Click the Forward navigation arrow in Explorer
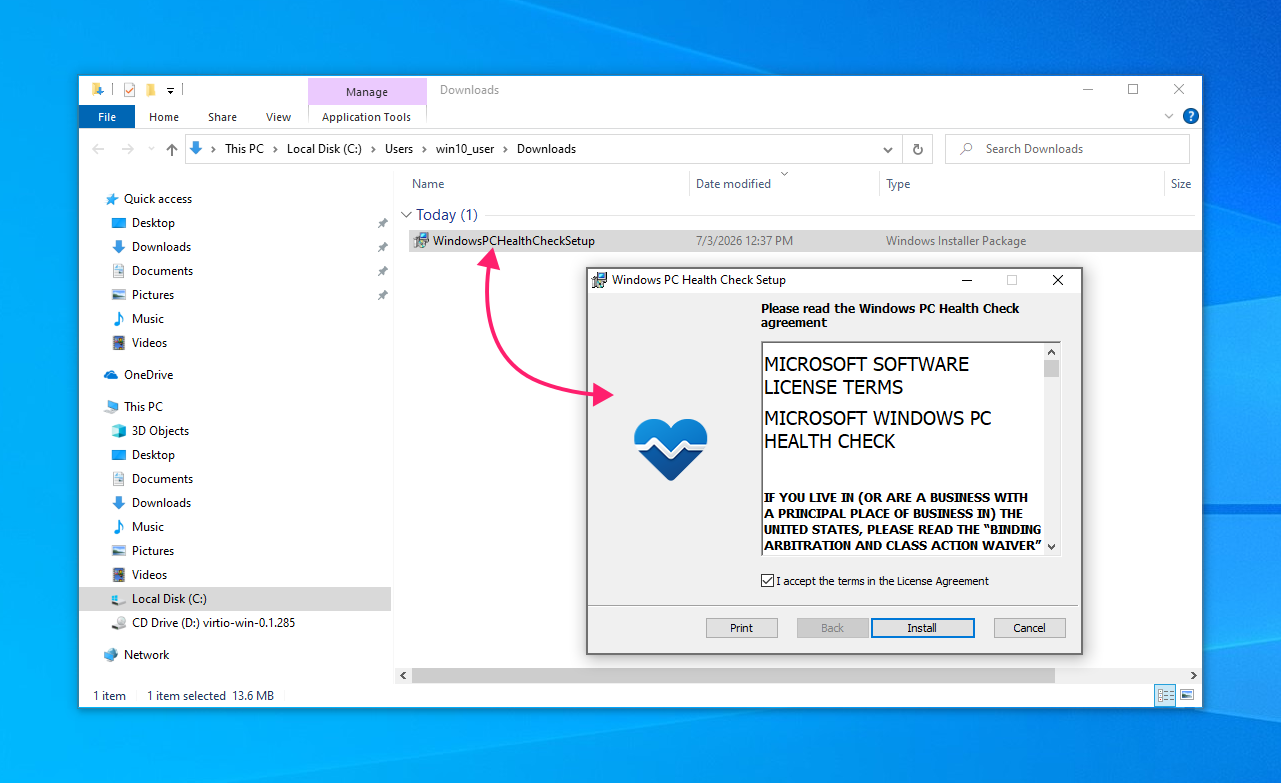 [127, 149]
